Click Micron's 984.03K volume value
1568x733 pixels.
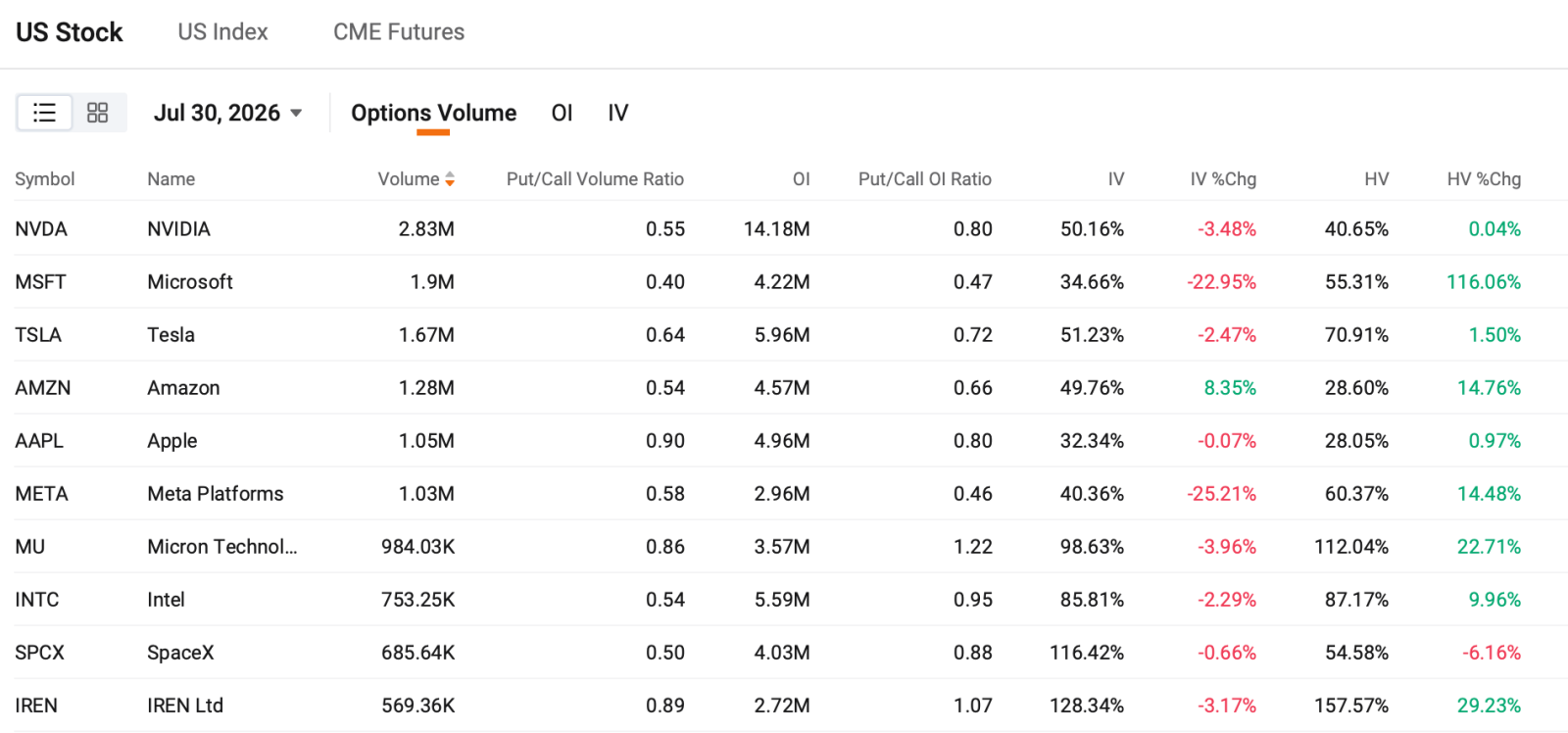(418, 547)
